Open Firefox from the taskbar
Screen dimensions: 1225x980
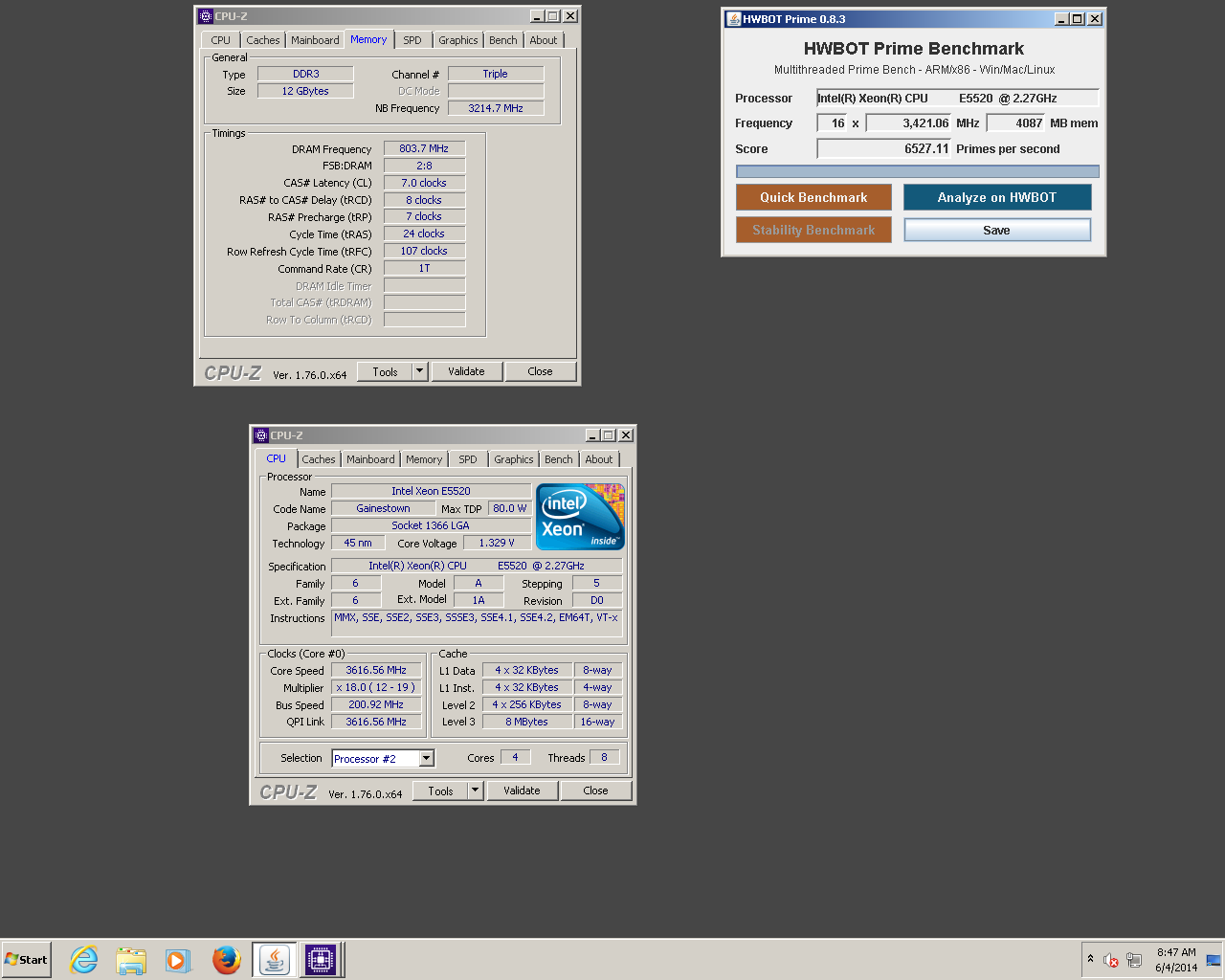(x=227, y=960)
